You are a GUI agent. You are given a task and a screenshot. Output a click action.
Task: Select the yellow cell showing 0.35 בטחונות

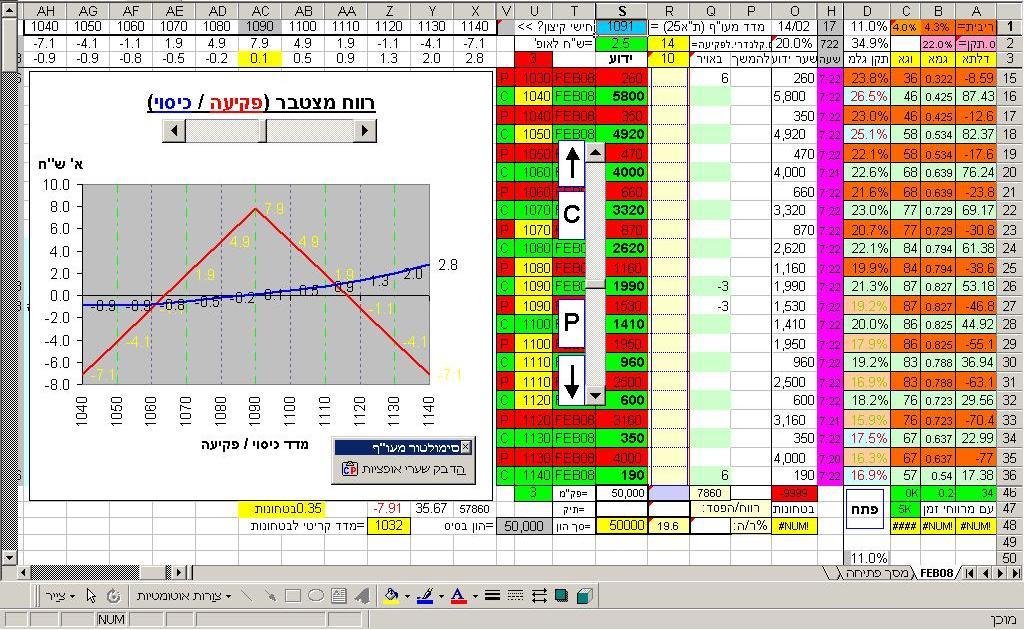[x=280, y=509]
